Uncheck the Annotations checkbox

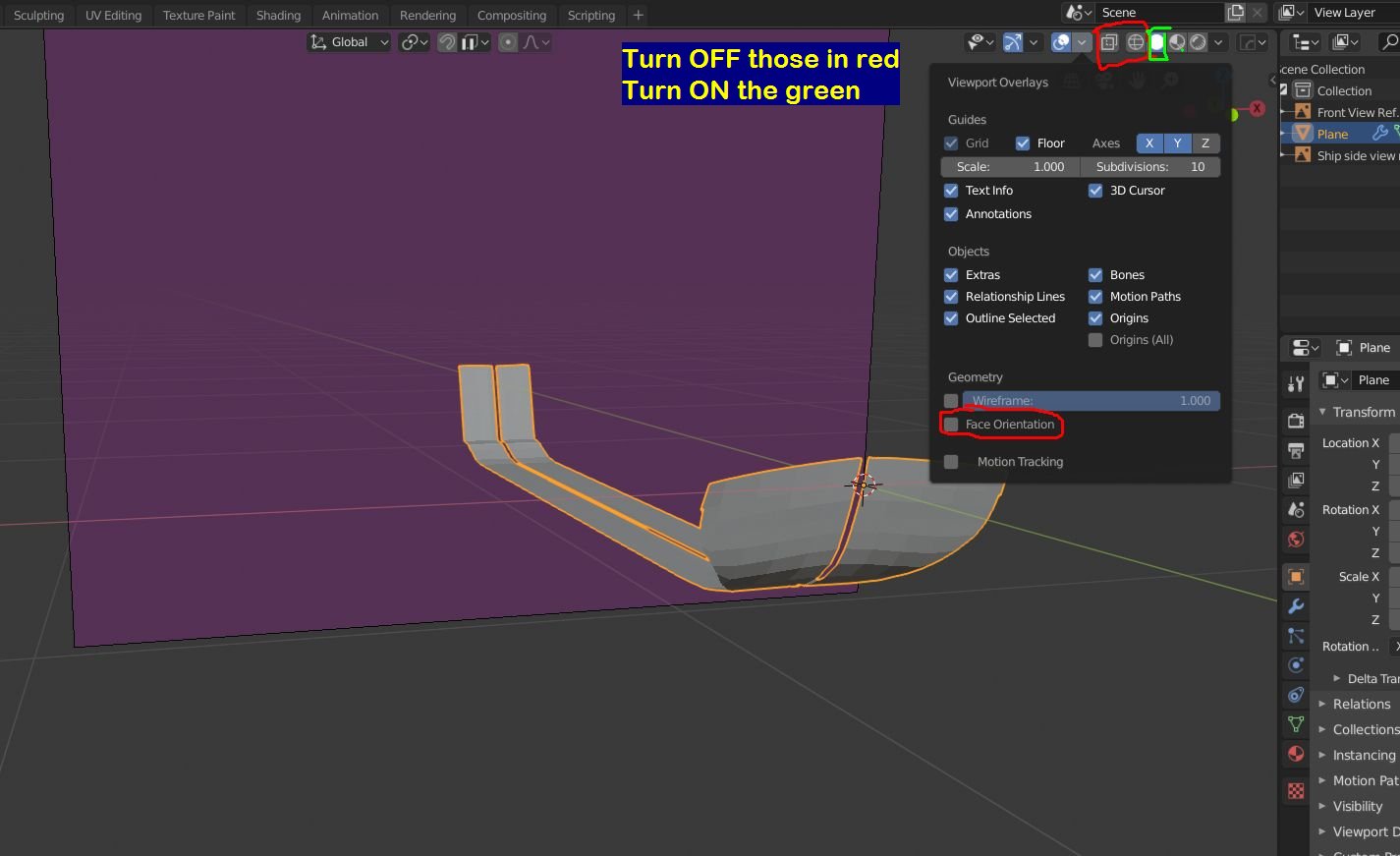pyautogui.click(x=951, y=214)
